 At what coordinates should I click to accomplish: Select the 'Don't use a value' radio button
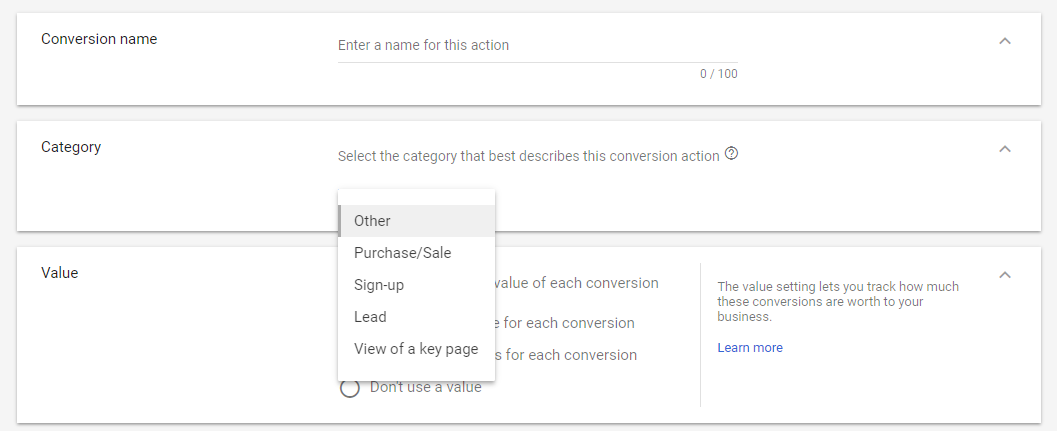coord(349,388)
